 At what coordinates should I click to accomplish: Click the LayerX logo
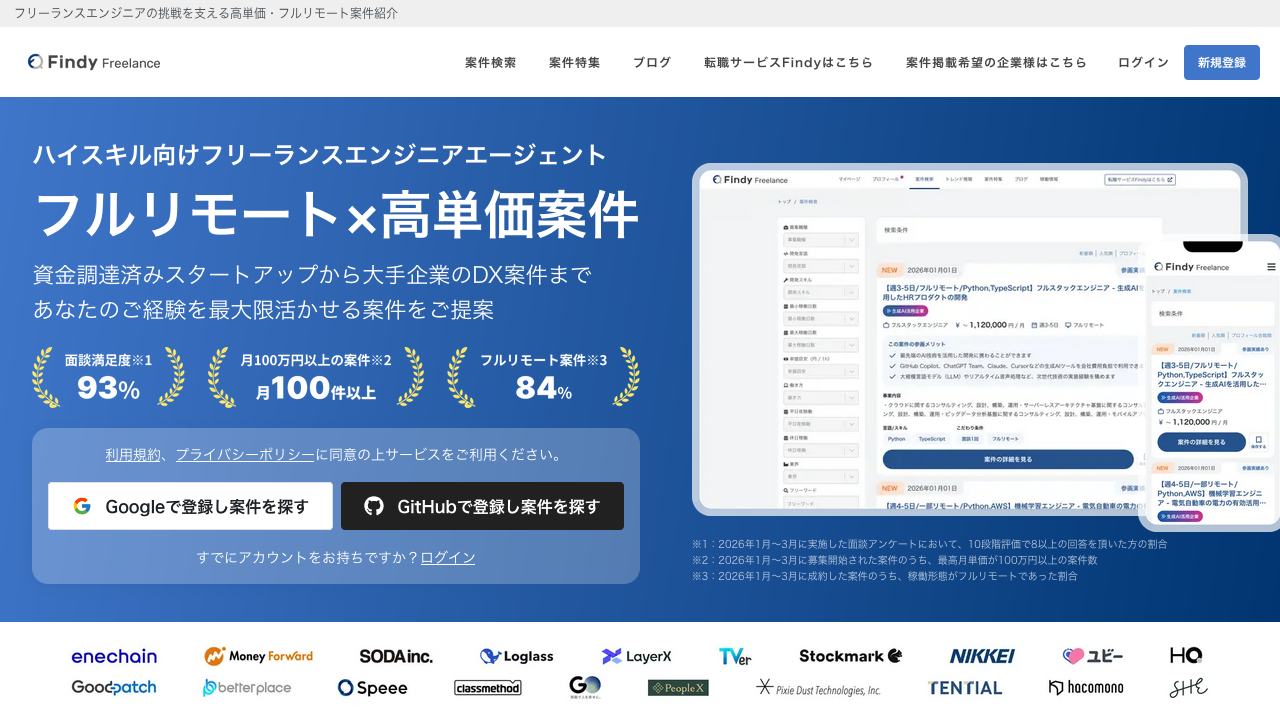coord(636,656)
